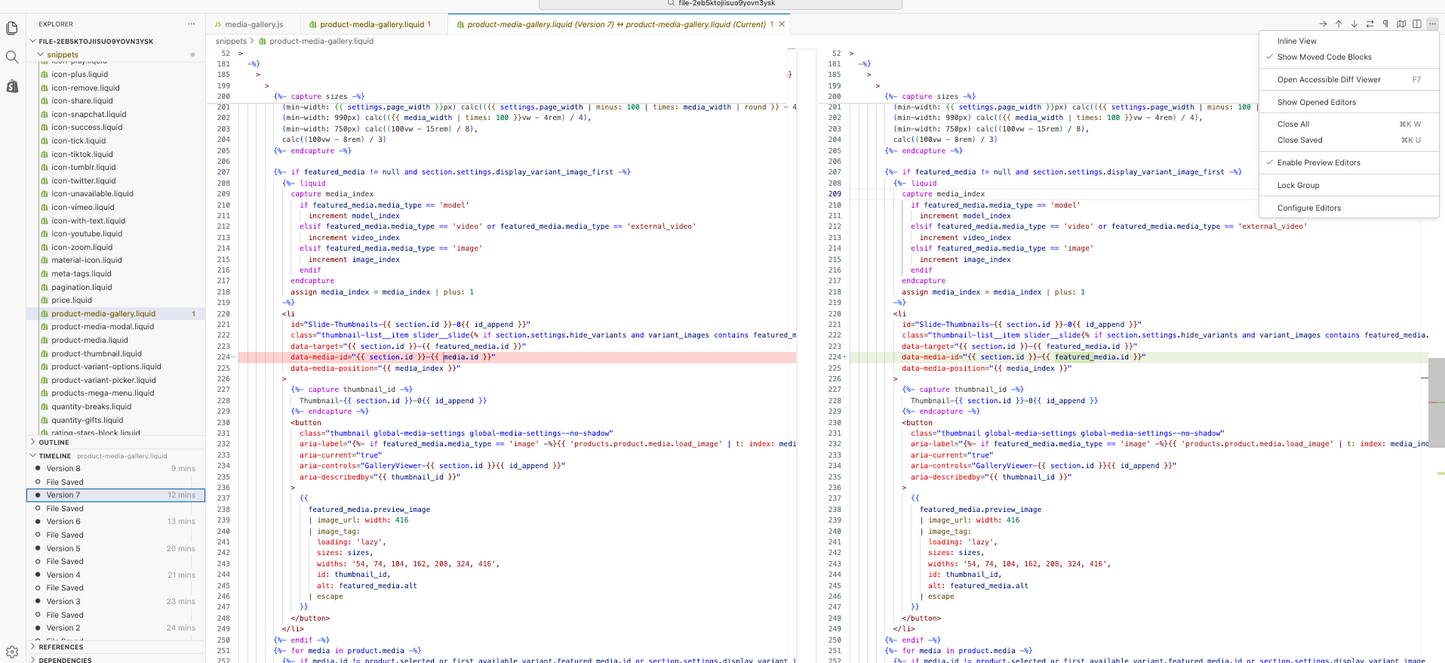Click removed line 224 in left diff
The width and height of the screenshot is (1445, 663).
click(517, 356)
